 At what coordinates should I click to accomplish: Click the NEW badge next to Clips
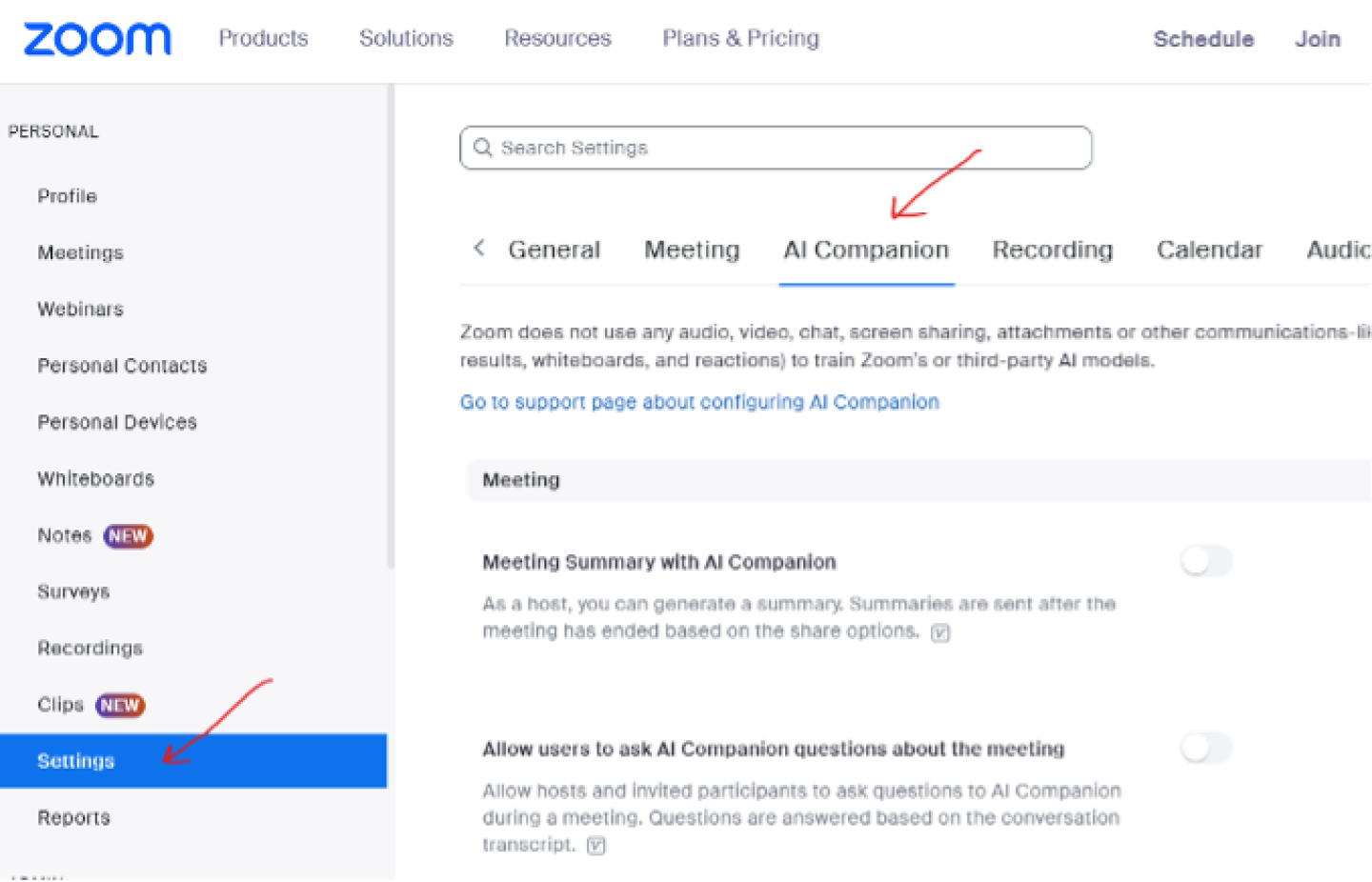pyautogui.click(x=120, y=706)
